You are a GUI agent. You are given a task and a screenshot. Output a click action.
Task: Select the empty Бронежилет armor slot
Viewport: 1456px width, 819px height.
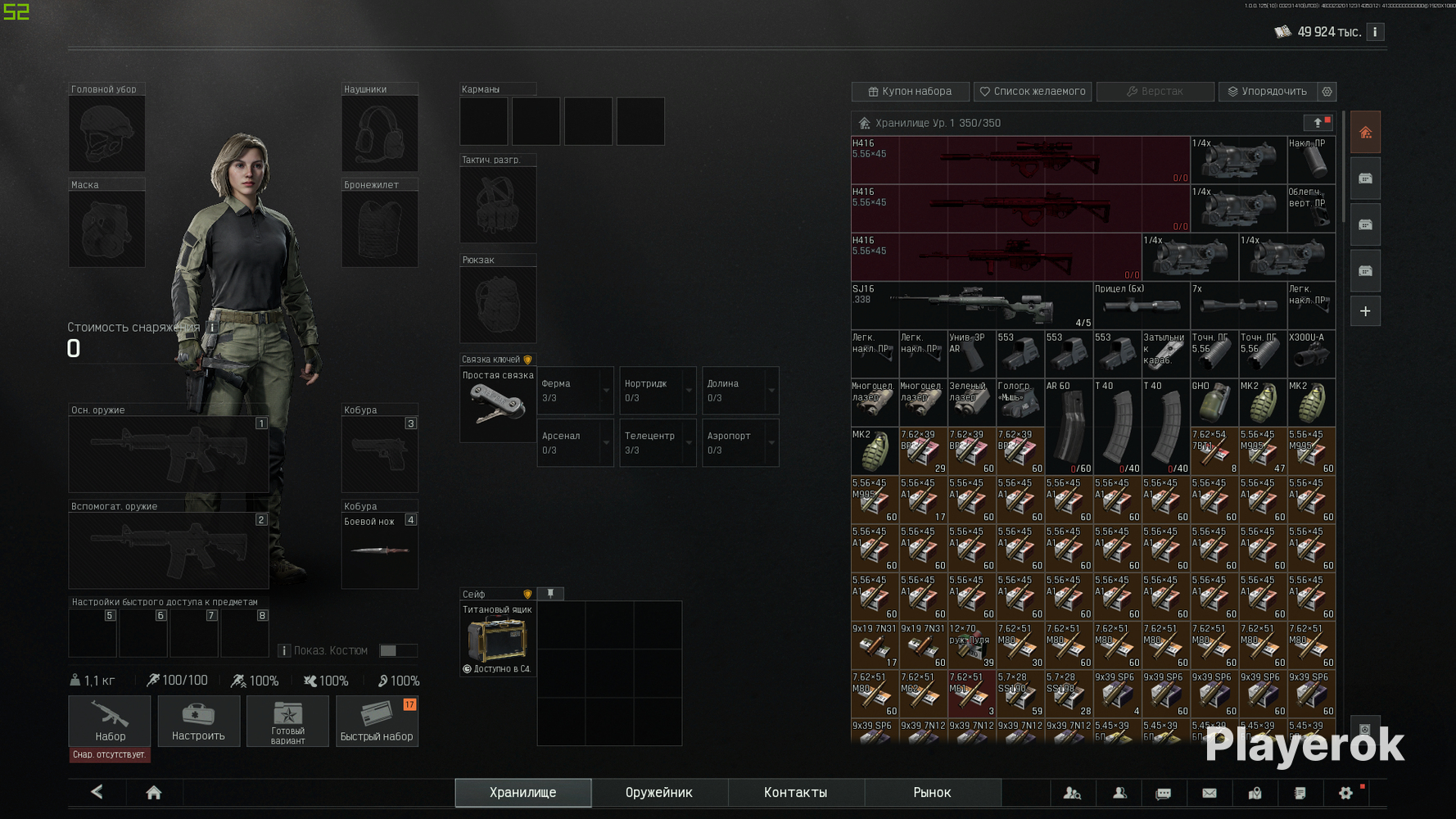tap(380, 229)
